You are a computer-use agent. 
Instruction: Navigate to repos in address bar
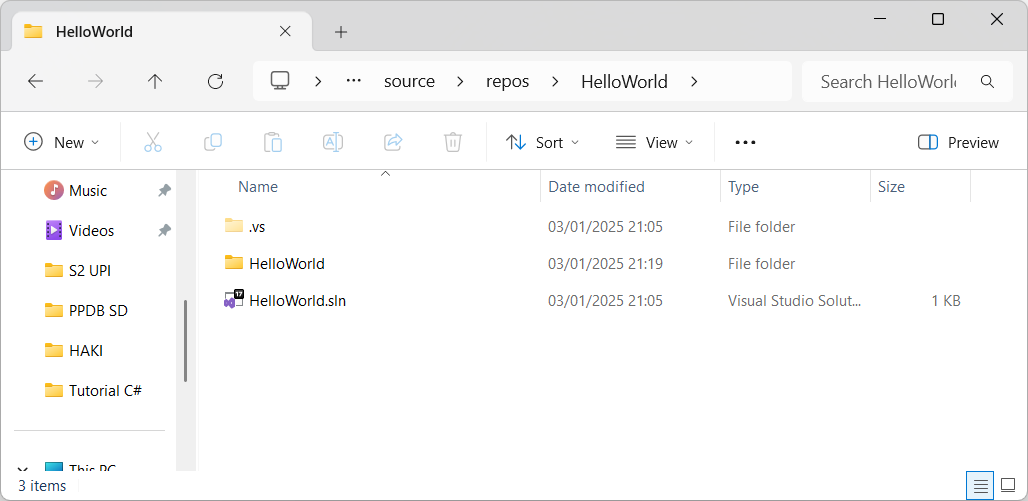[x=507, y=82]
